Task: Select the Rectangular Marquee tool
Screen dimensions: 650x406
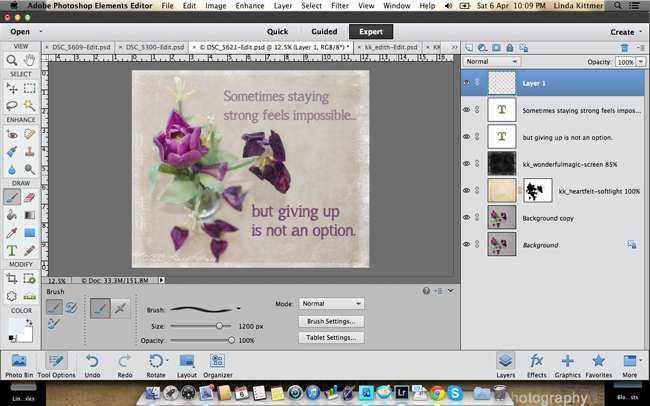Action: tap(29, 88)
